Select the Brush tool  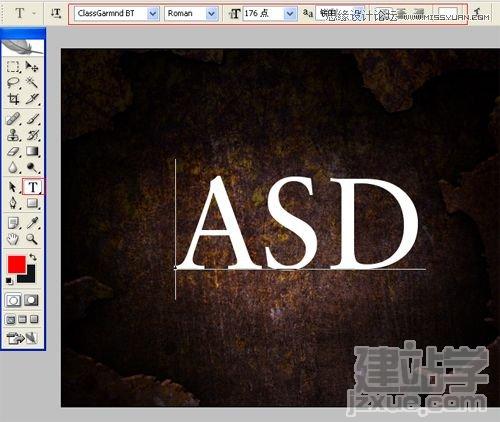point(32,119)
